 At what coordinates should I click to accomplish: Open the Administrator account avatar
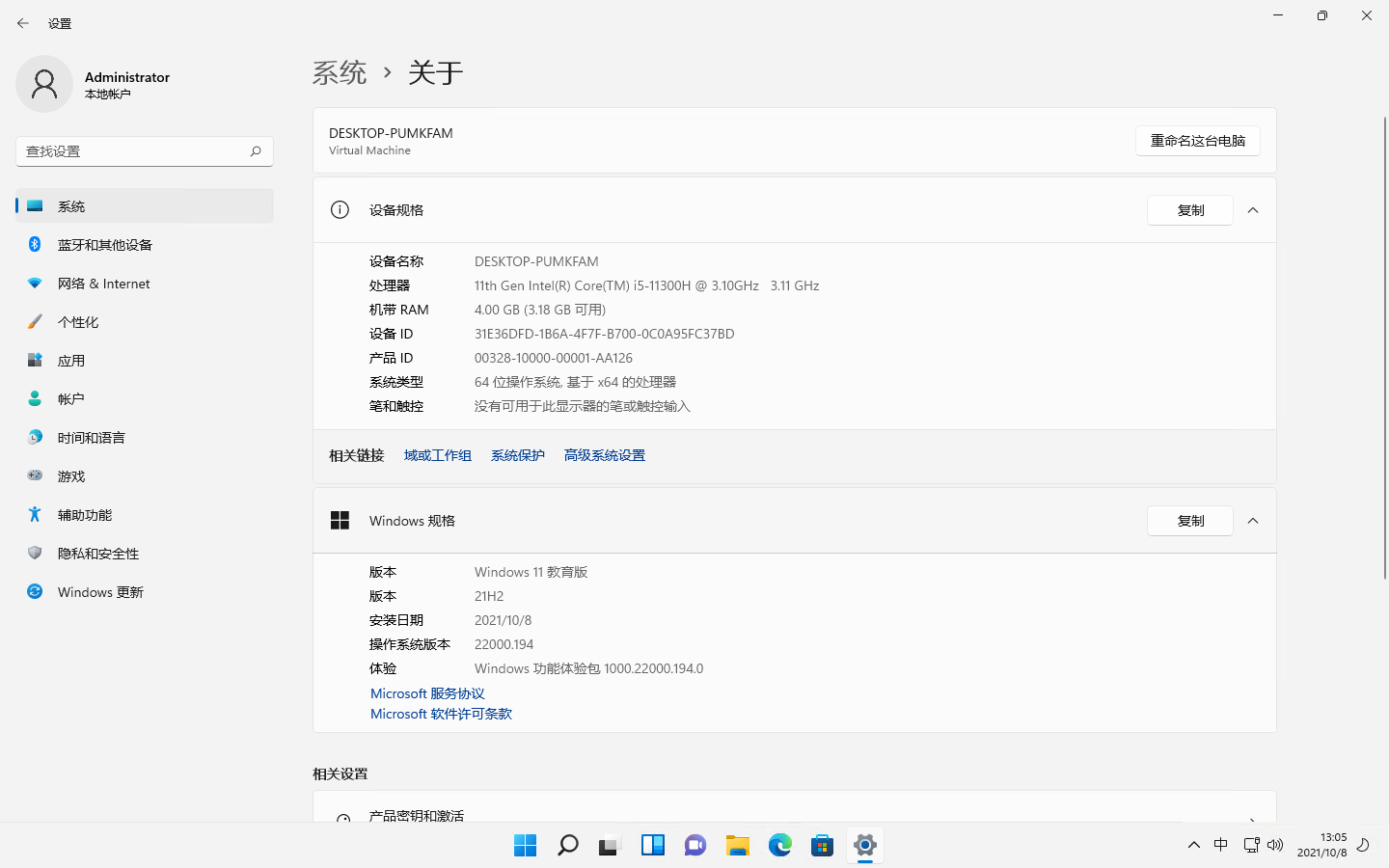(44, 84)
